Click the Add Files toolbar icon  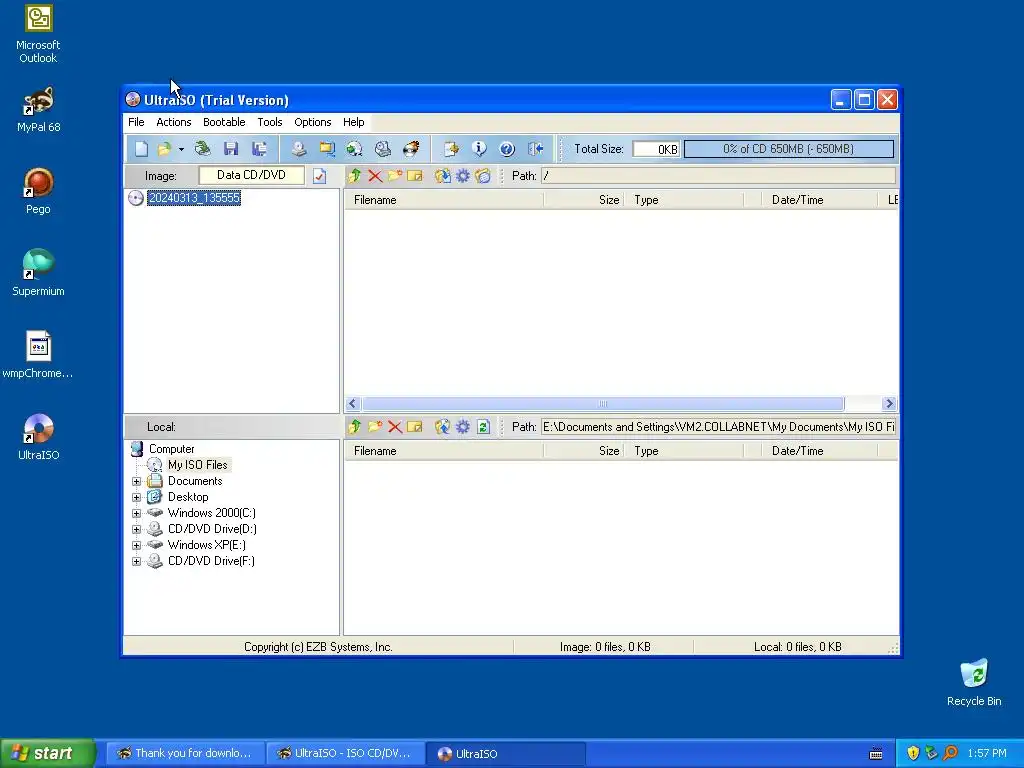(451, 149)
